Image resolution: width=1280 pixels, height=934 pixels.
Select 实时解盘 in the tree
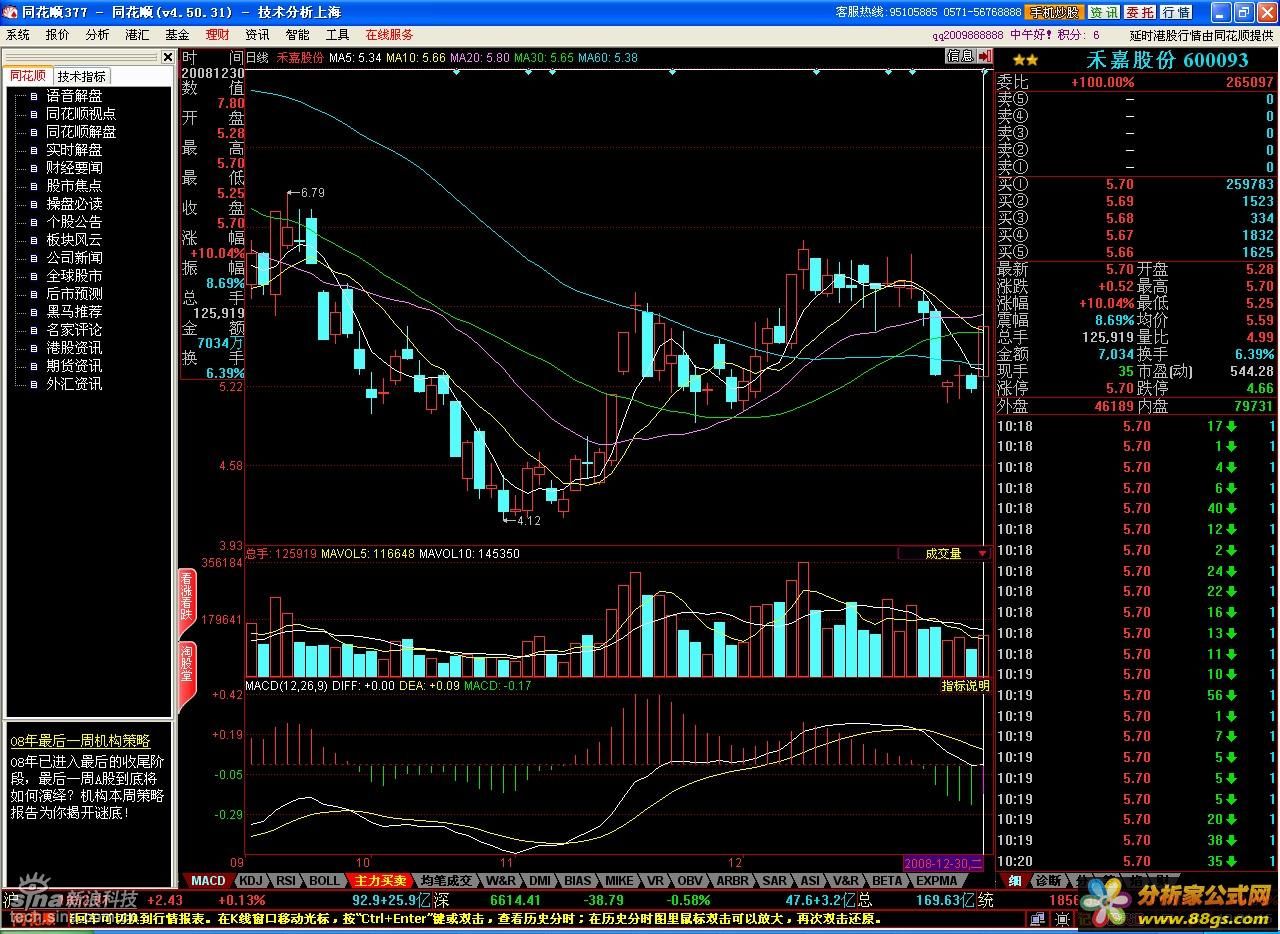(74, 150)
